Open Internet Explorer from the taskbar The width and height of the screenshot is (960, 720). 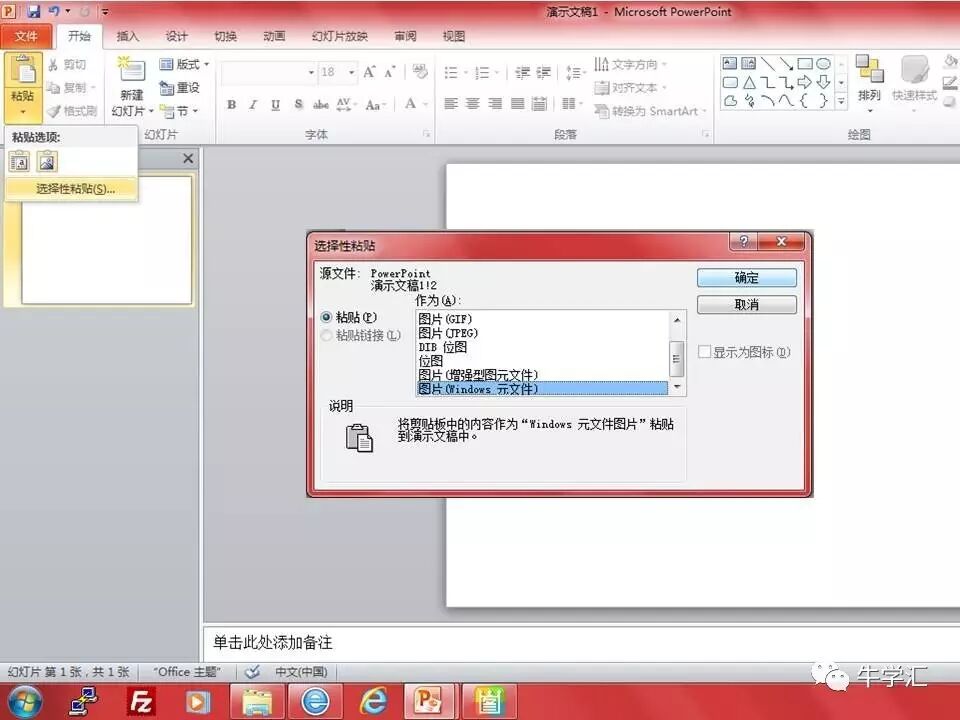tap(372, 701)
